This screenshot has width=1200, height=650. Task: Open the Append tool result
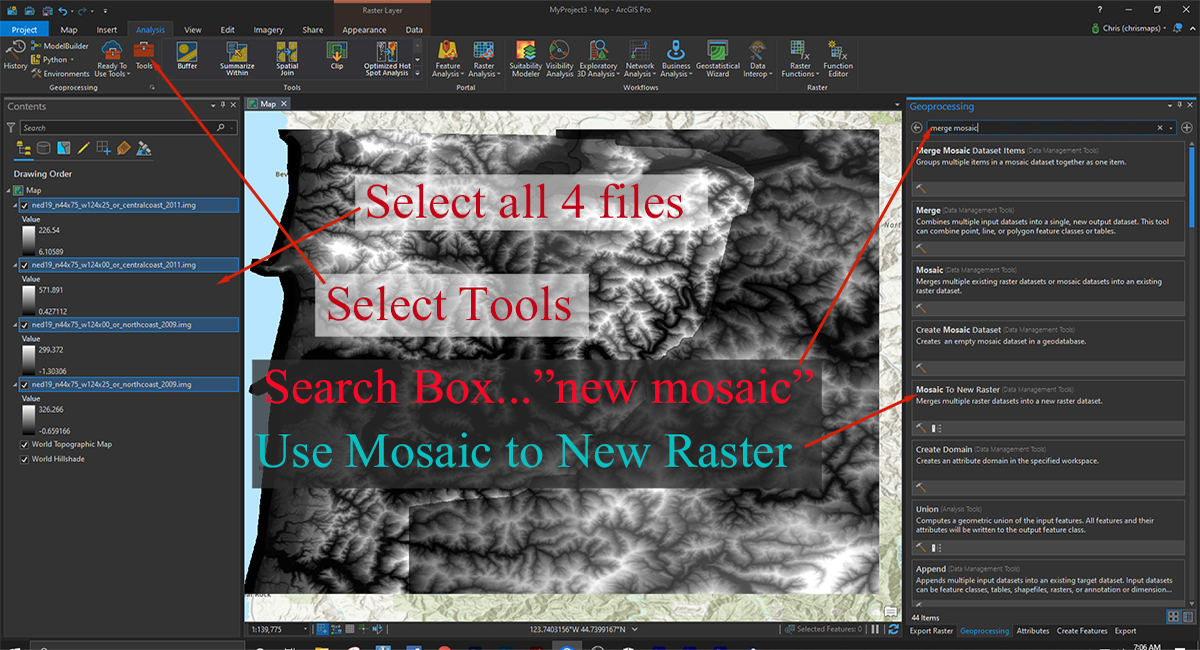click(1047, 582)
